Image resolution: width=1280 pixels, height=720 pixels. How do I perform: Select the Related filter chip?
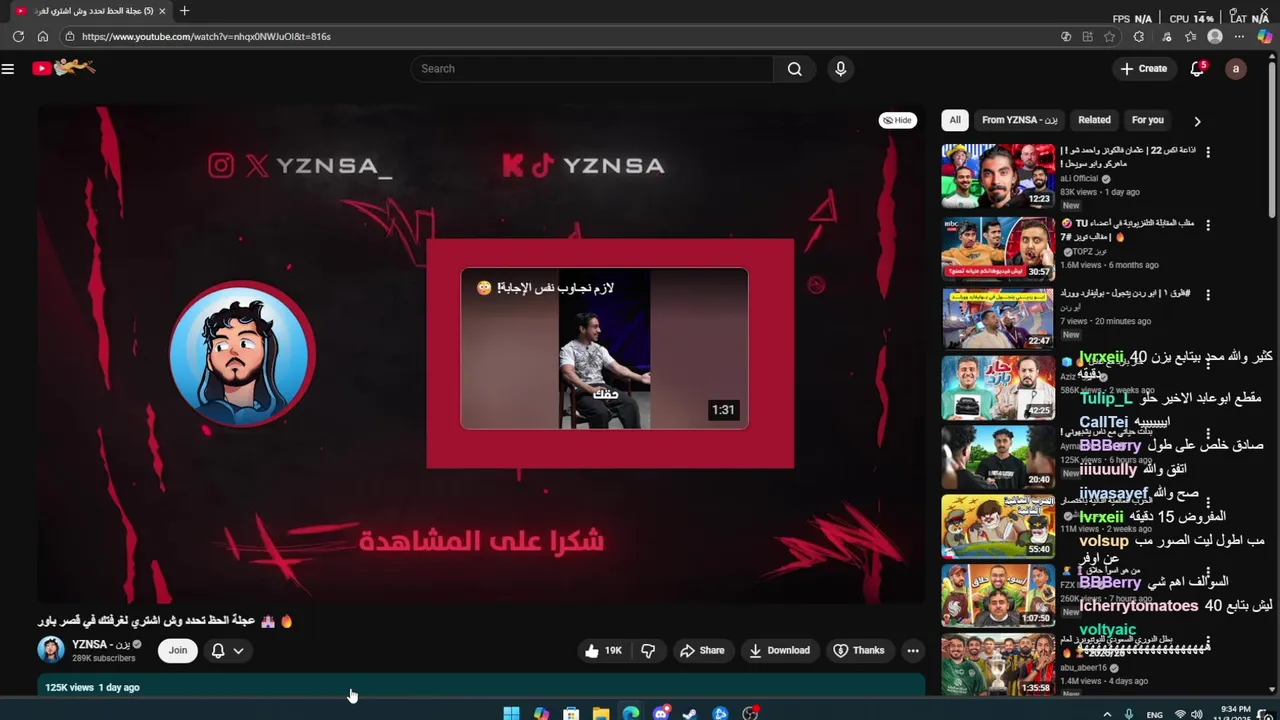click(1094, 120)
